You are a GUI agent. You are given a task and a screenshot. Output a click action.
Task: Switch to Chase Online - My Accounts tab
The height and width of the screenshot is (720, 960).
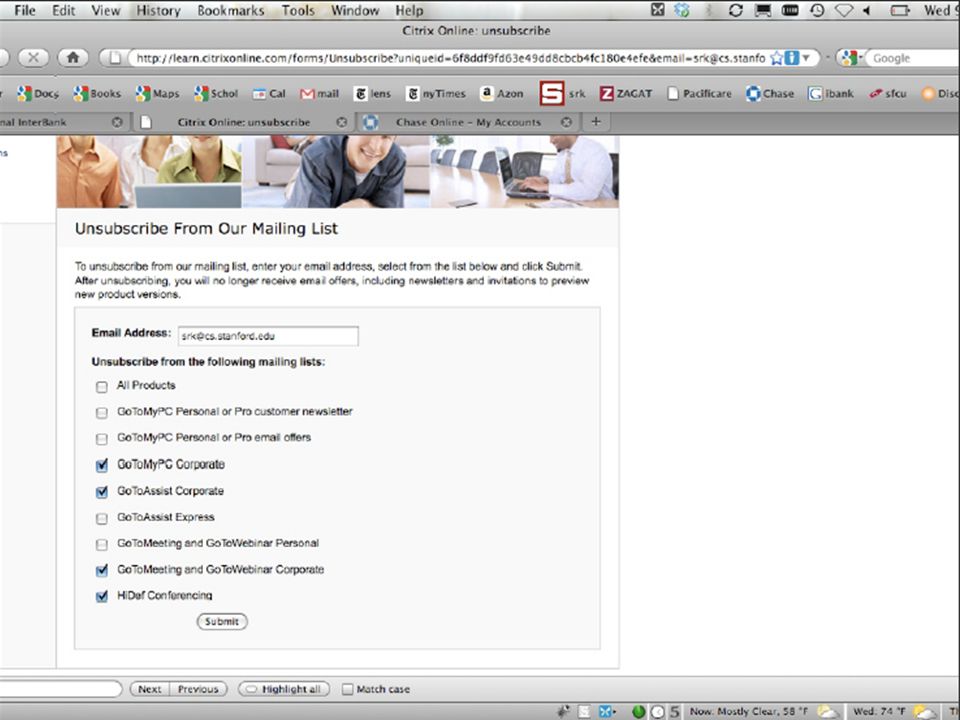tap(468, 122)
